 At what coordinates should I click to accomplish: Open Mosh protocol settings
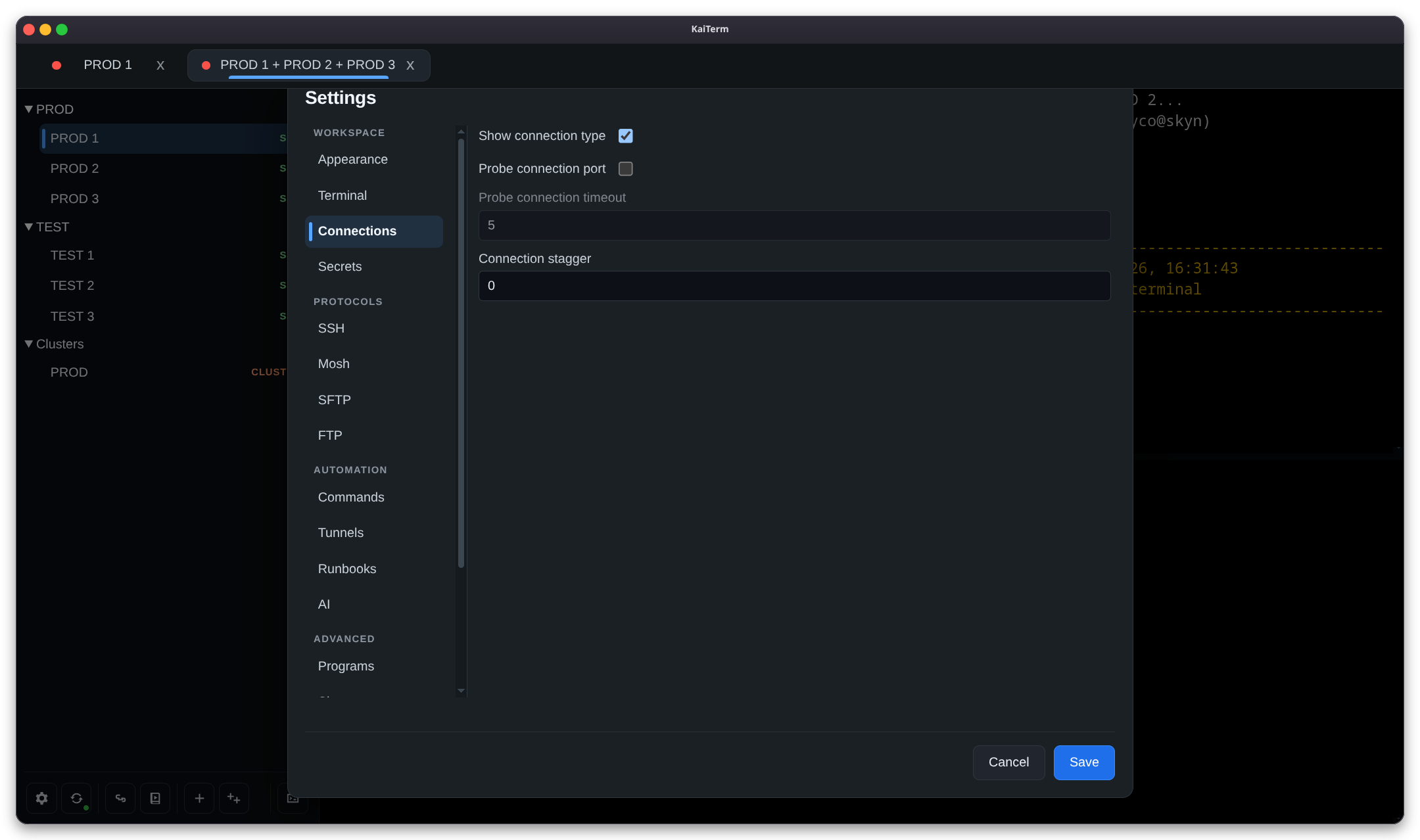374,364
